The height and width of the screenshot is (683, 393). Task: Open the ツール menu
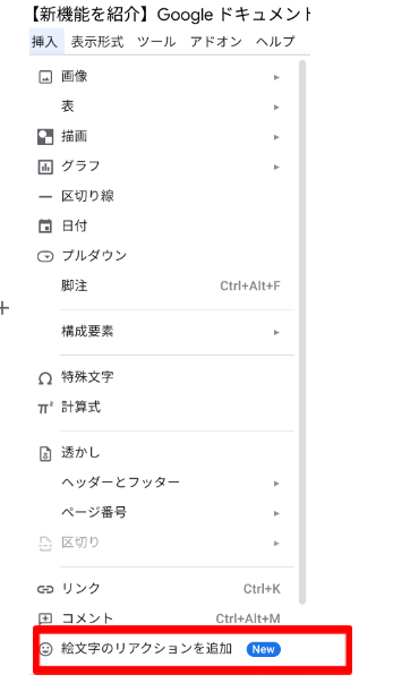pos(156,42)
